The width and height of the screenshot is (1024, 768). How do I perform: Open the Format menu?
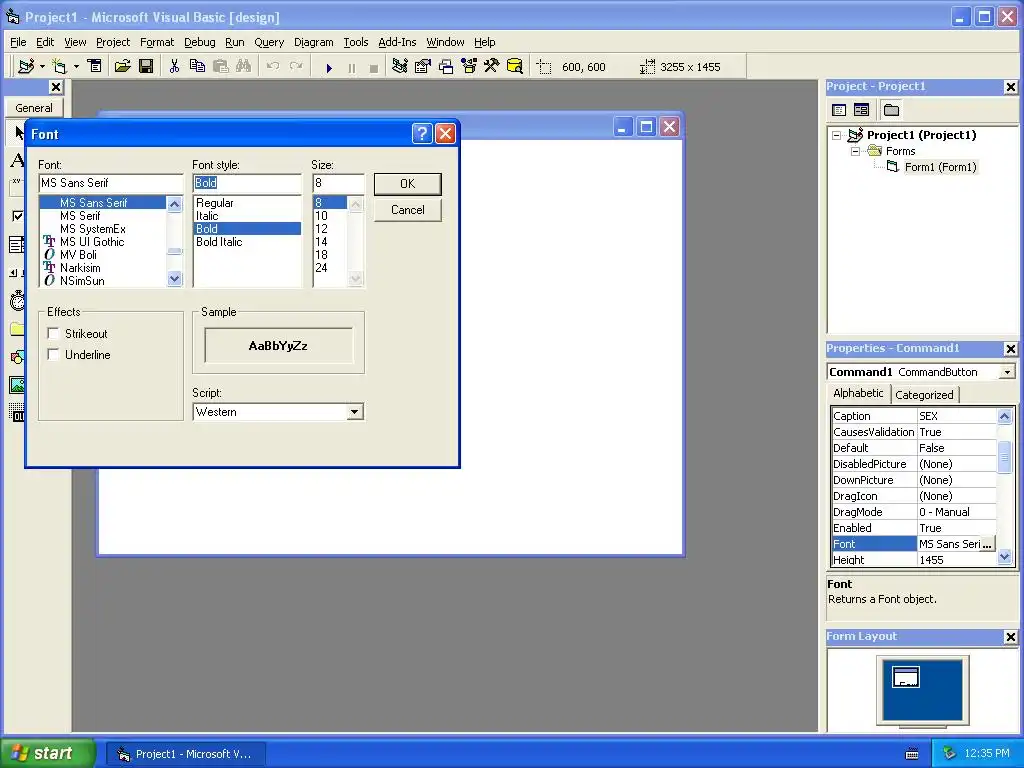tap(157, 42)
